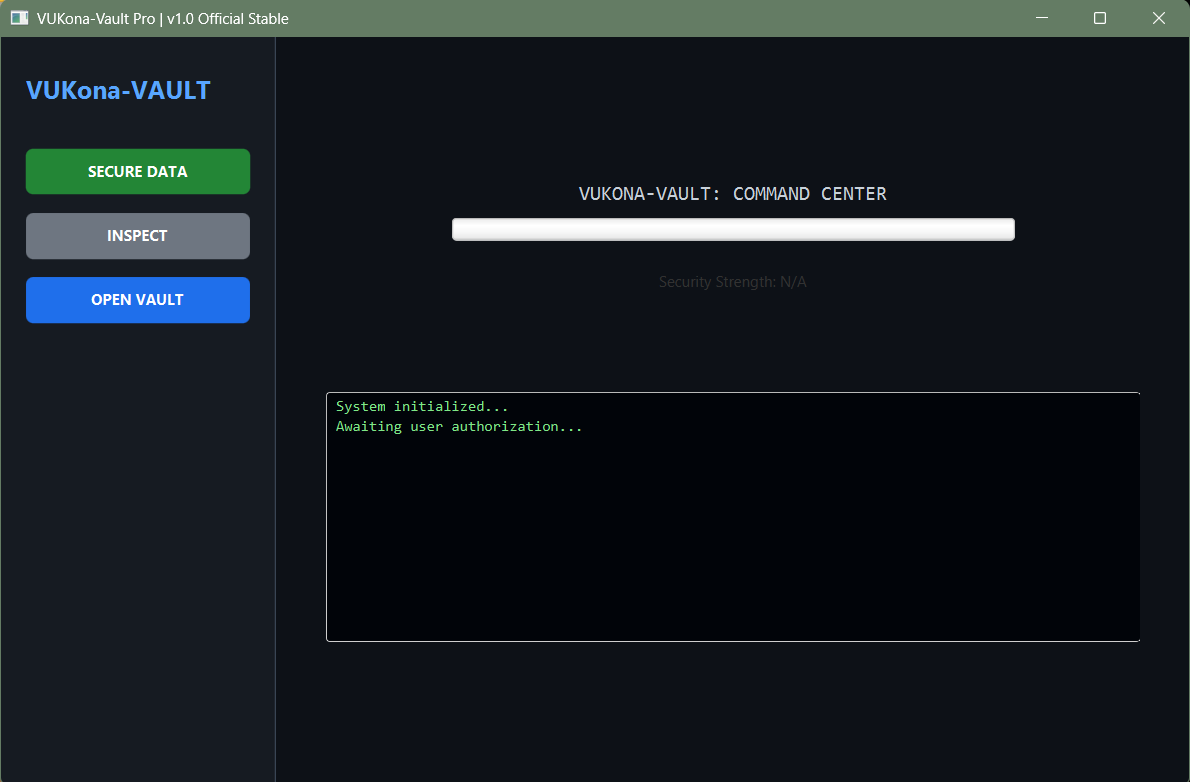1190x782 pixels.
Task: Minimize the VUKona-Vault Pro window
Action: tap(1041, 17)
